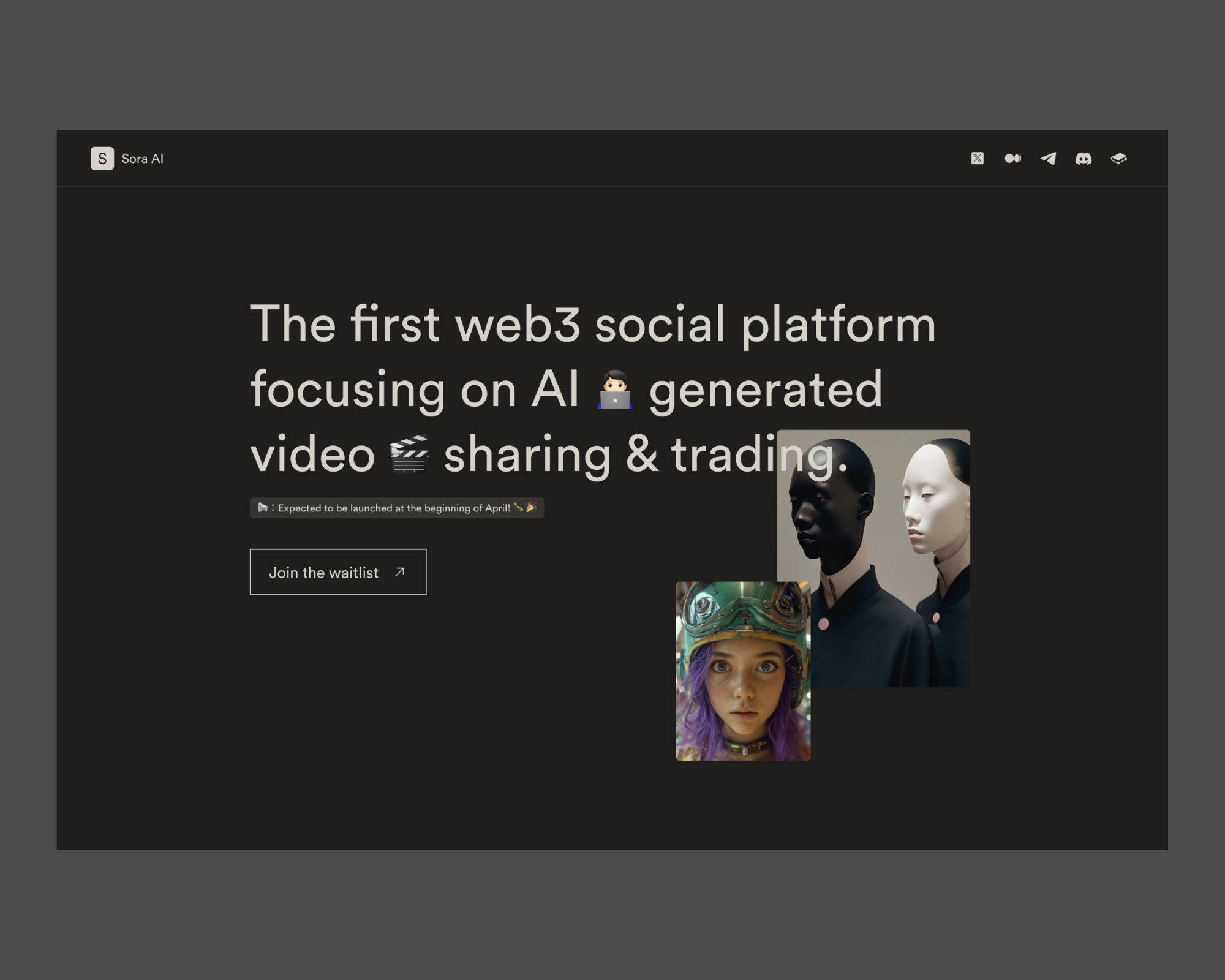This screenshot has width=1225, height=980.
Task: Click the arrow icon inside the waitlist button
Action: [x=399, y=572]
